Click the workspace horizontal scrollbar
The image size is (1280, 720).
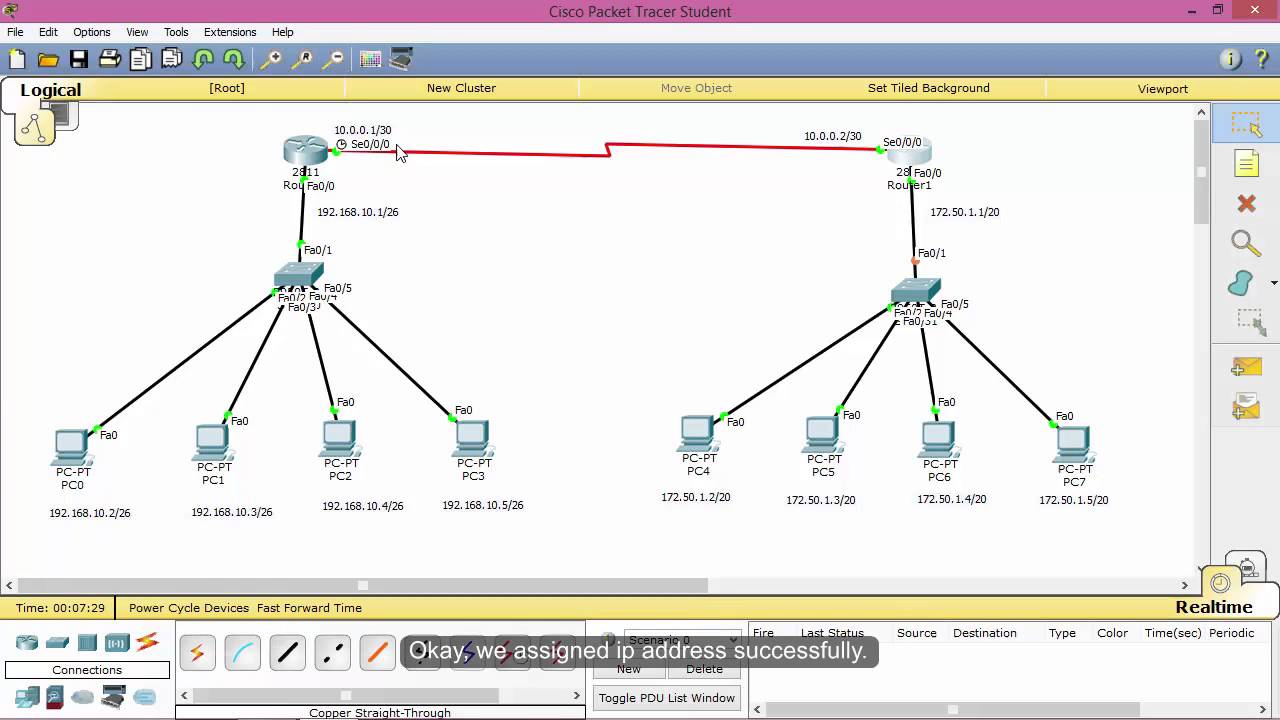[363, 585]
